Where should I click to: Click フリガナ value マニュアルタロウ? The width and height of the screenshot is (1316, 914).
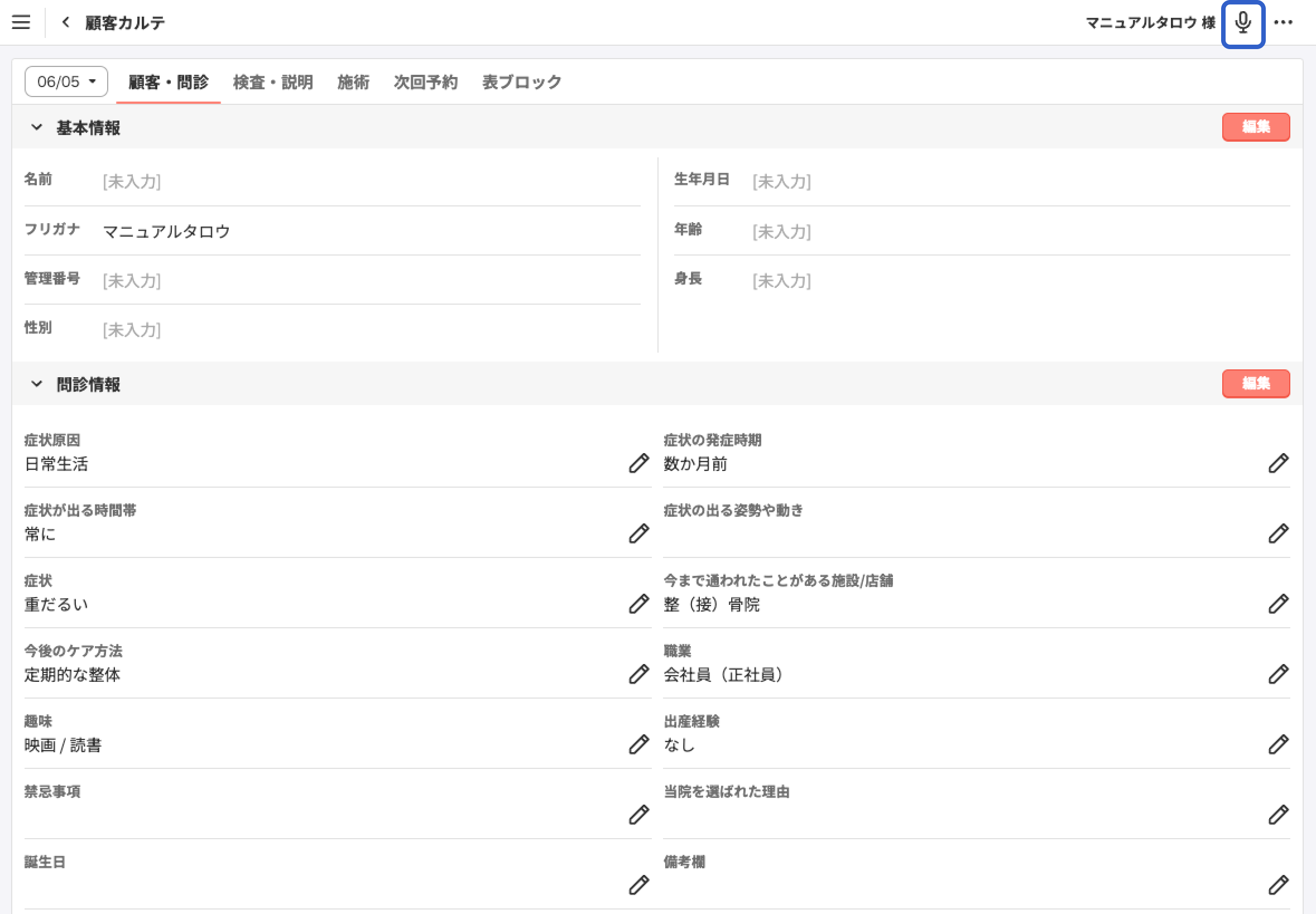[x=167, y=232]
